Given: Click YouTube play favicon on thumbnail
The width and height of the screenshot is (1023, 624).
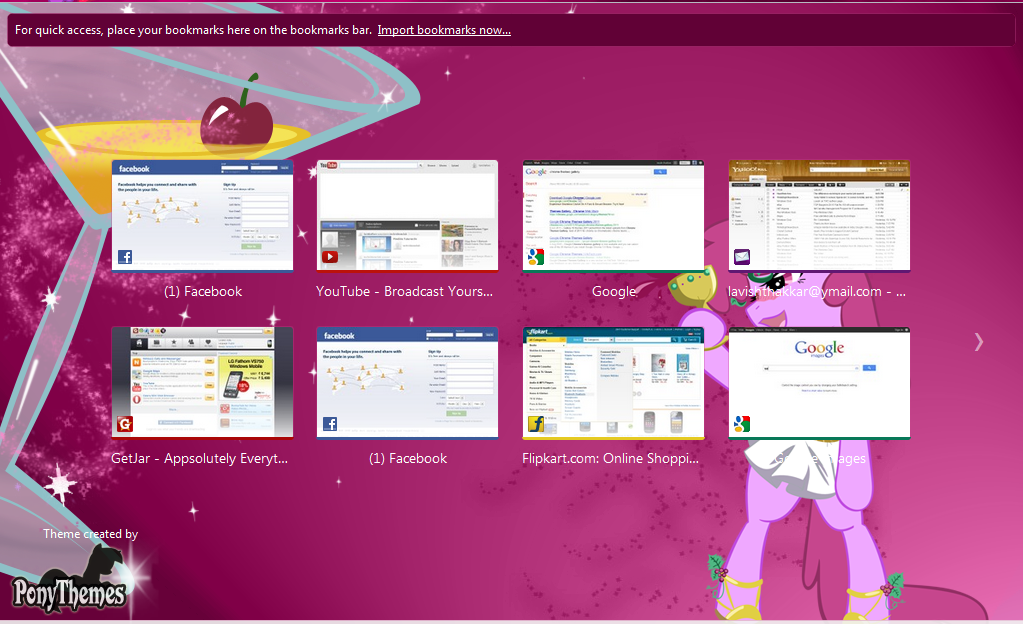Looking at the screenshot, I should (x=330, y=257).
